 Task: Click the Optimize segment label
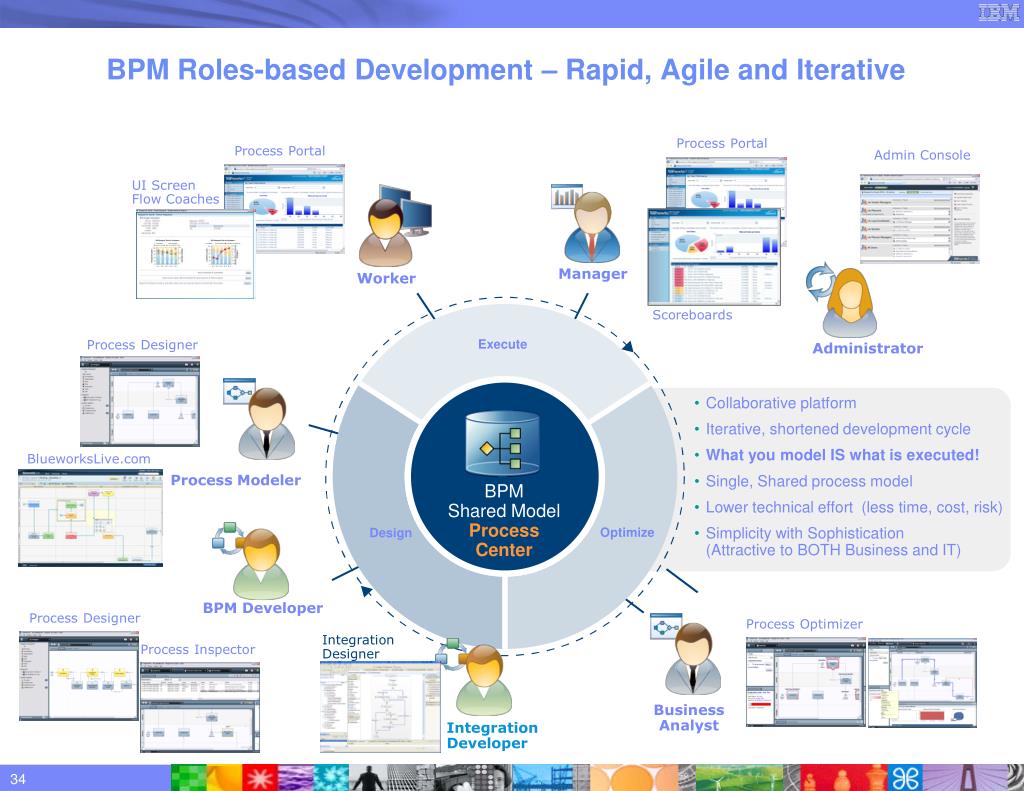(x=627, y=532)
